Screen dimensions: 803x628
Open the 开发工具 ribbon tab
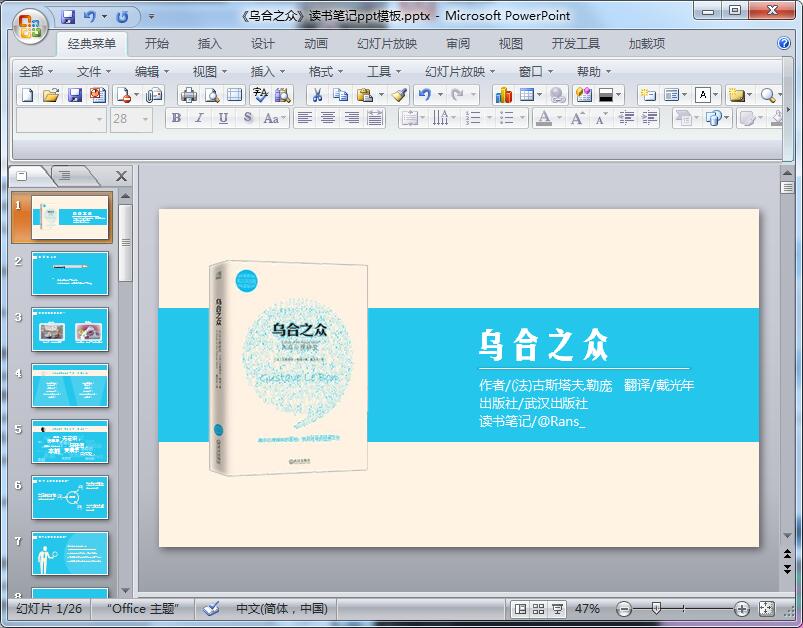pyautogui.click(x=576, y=44)
